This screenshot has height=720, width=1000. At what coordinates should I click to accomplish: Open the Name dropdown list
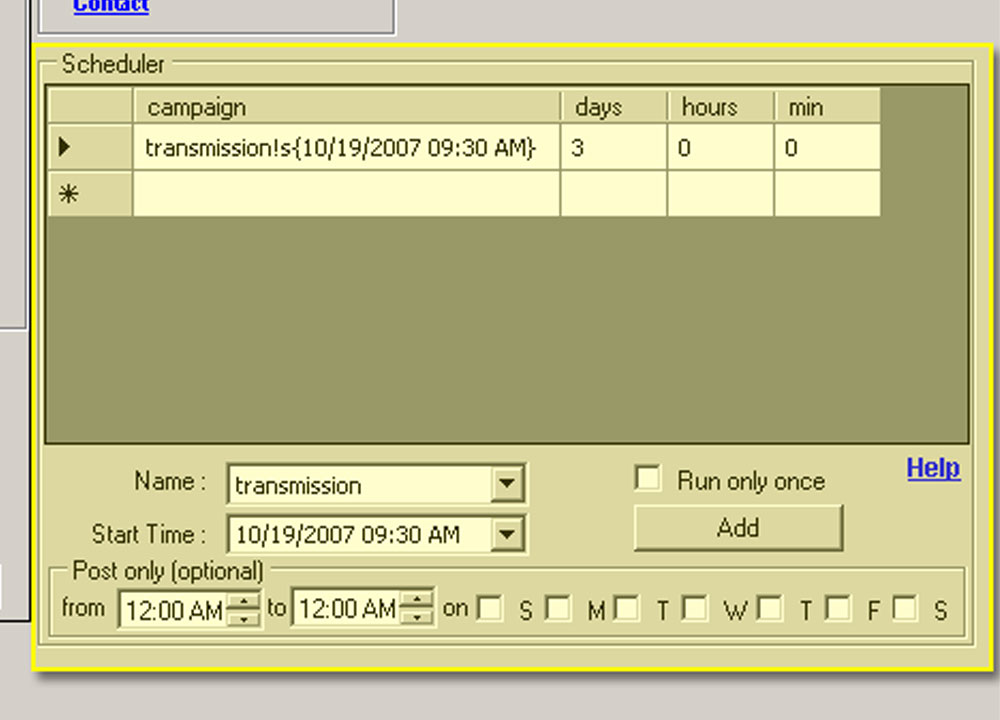pyautogui.click(x=507, y=485)
